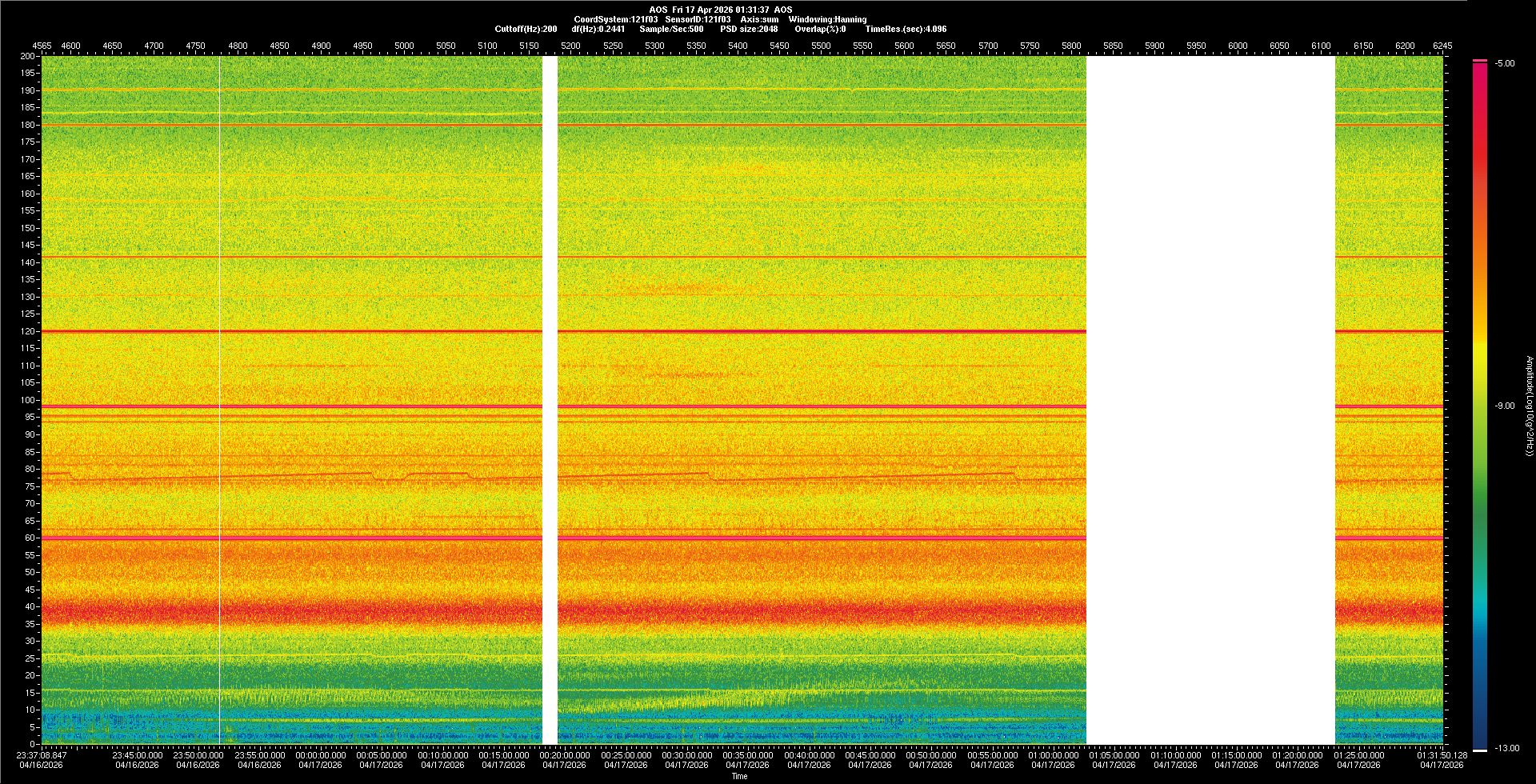Viewport: 1536px width, 784px height.
Task: Click the -9.00 midpoint label on the color scale
Action: pos(1505,406)
